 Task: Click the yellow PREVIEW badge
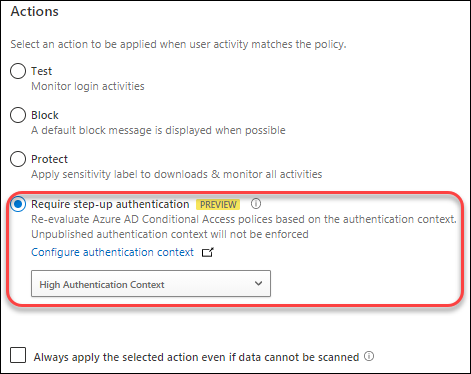point(218,204)
